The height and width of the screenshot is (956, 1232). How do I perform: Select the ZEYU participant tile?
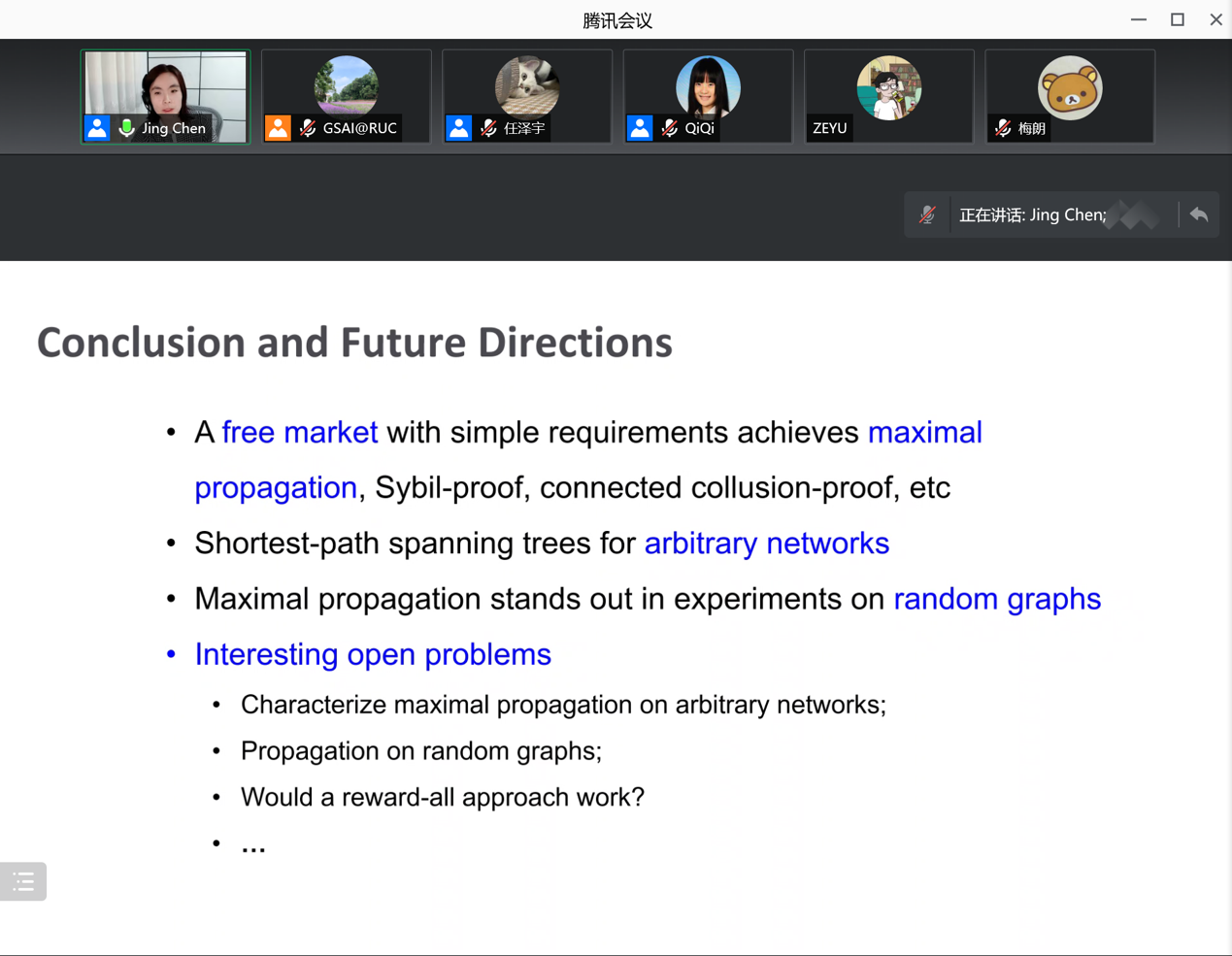pos(888,95)
